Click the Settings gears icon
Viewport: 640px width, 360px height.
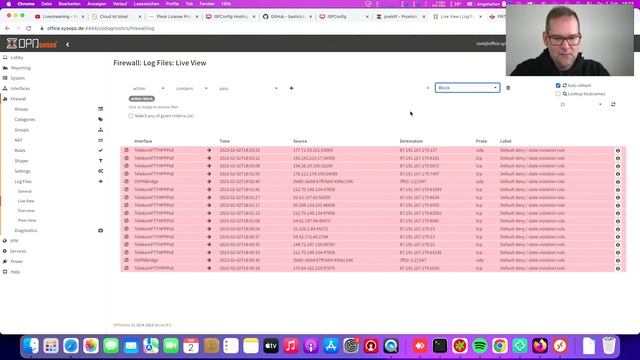(x=100, y=171)
